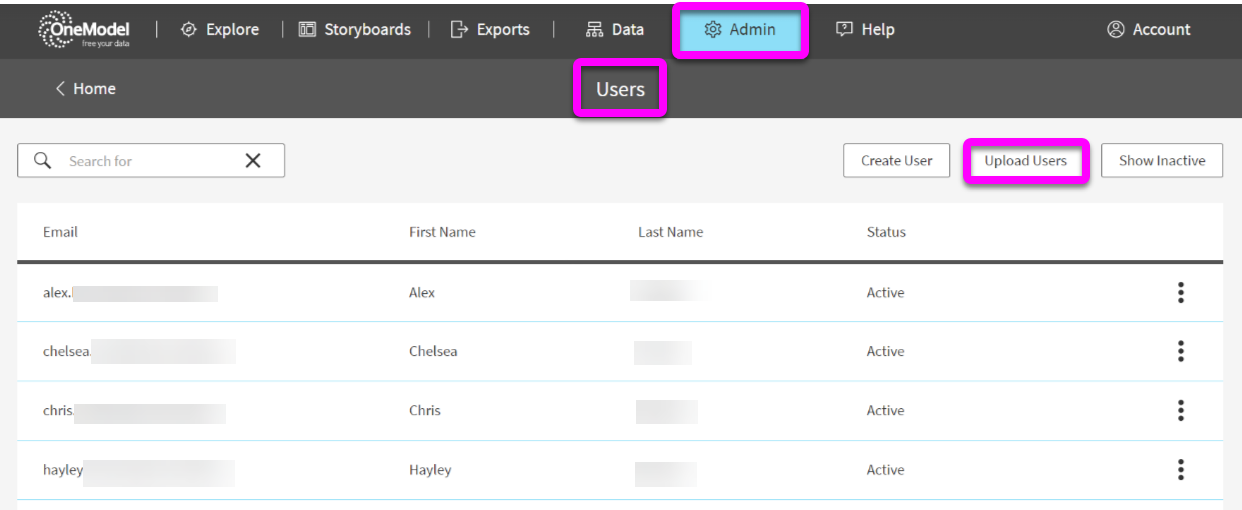
Task: Click the OneModel logo
Action: (x=84, y=30)
